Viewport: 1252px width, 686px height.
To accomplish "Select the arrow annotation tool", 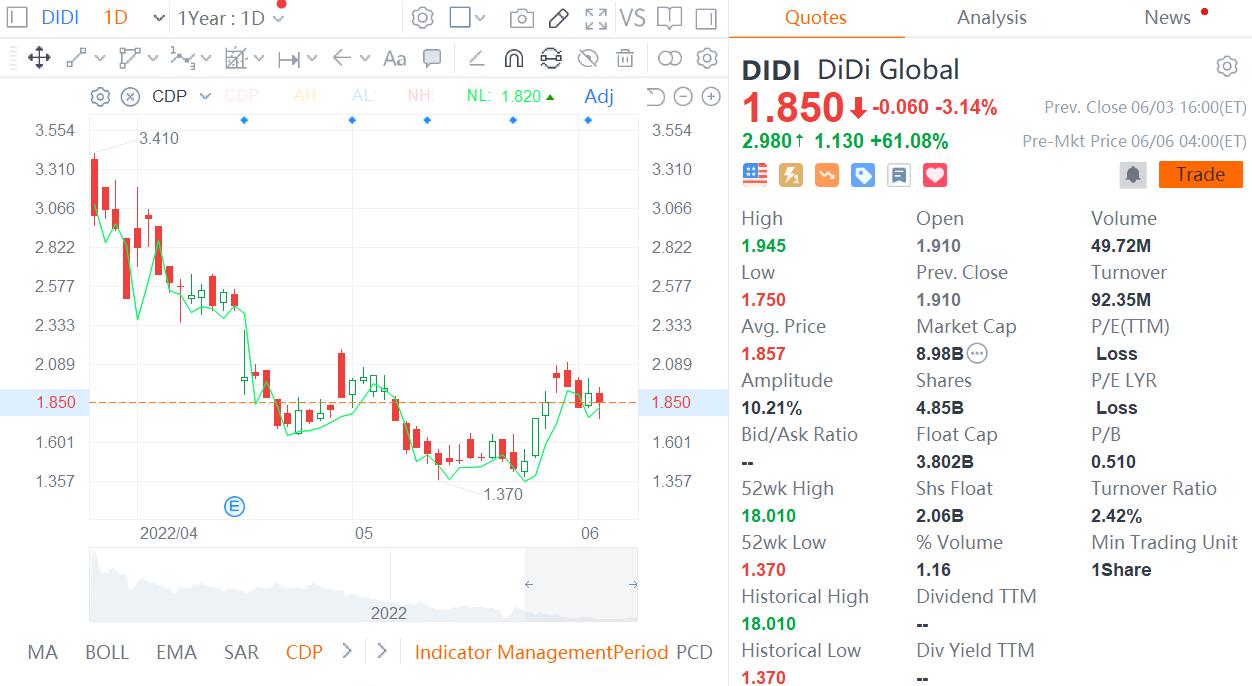I will 342,58.
